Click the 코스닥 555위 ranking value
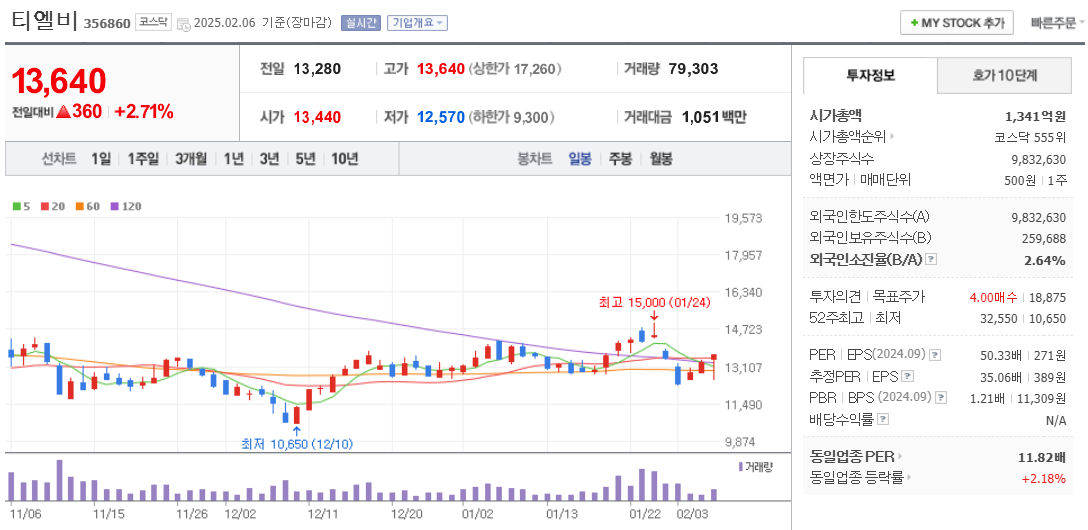 click(1030, 137)
